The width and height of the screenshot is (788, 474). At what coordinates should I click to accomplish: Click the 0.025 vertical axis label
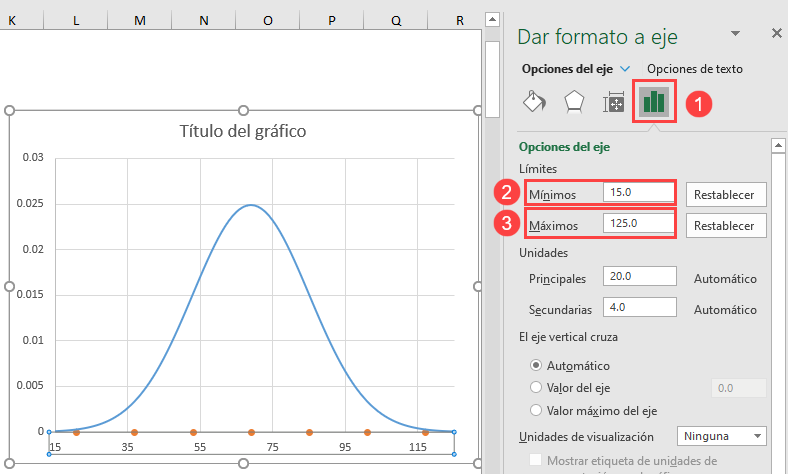30,204
